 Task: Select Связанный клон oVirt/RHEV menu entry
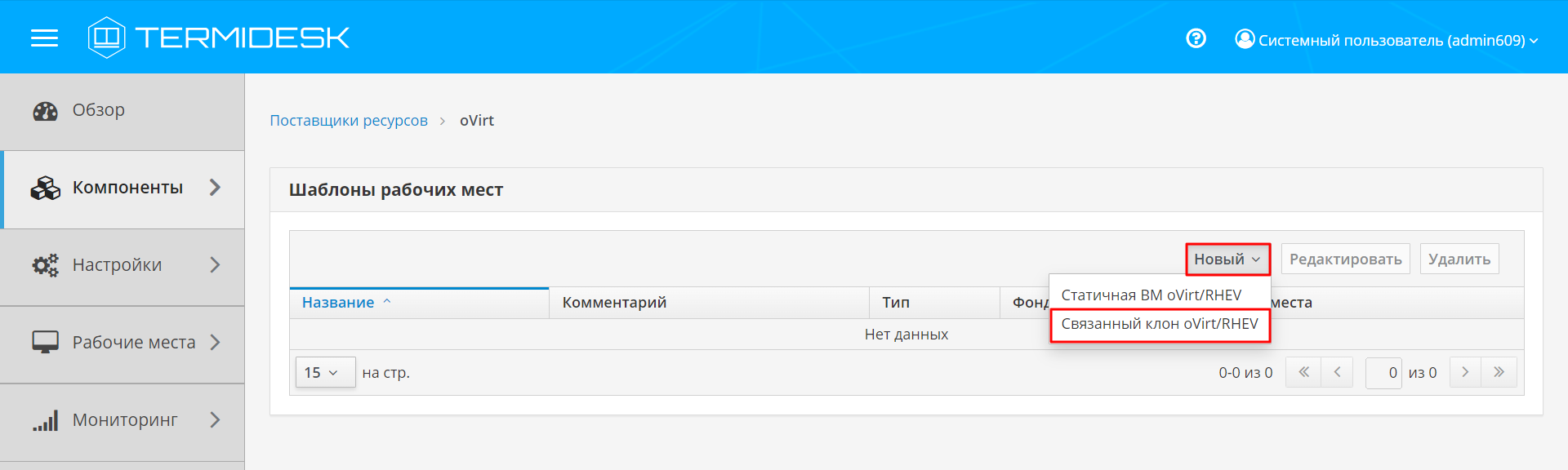1160,324
